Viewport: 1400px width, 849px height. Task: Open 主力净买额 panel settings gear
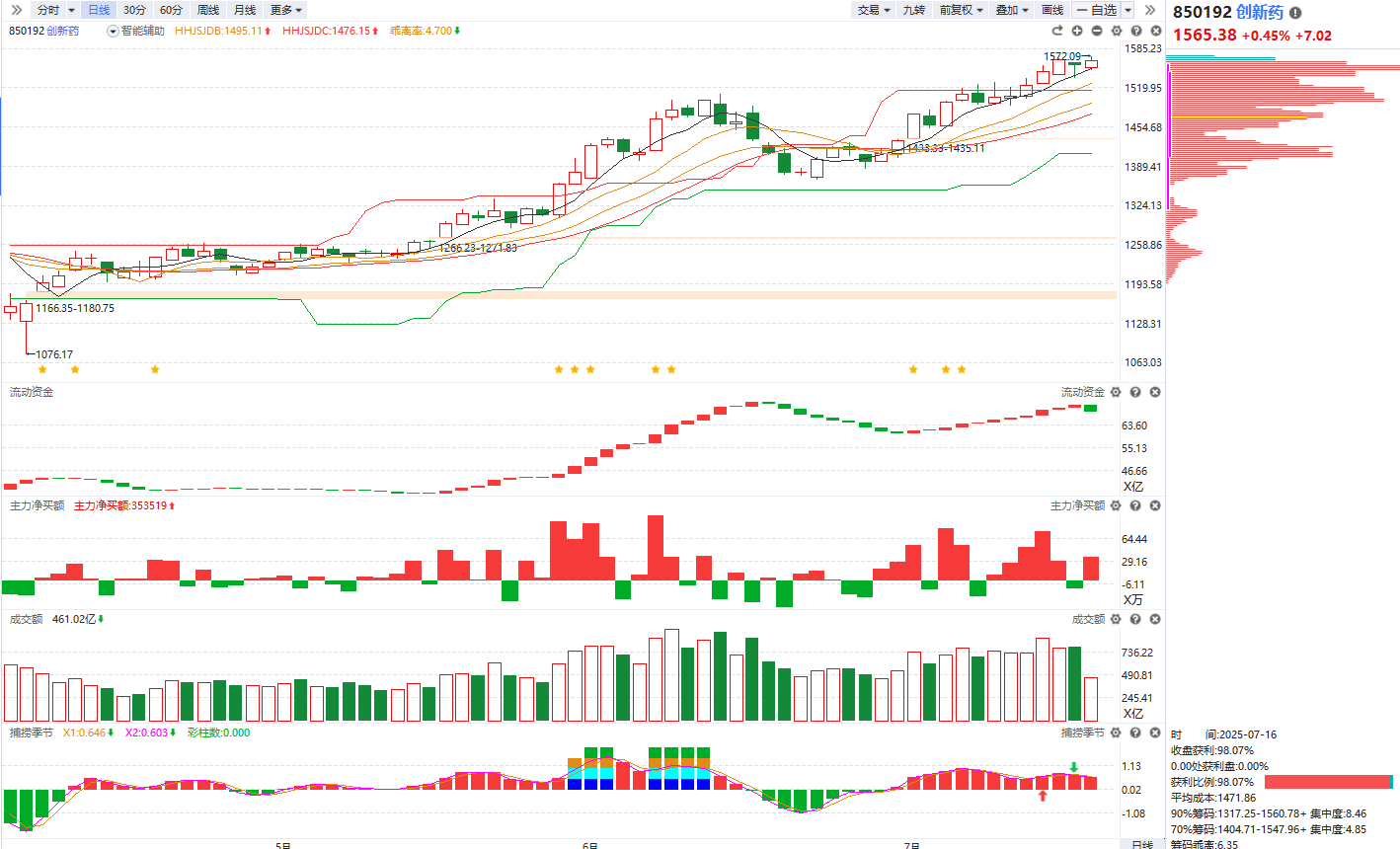(x=1116, y=505)
